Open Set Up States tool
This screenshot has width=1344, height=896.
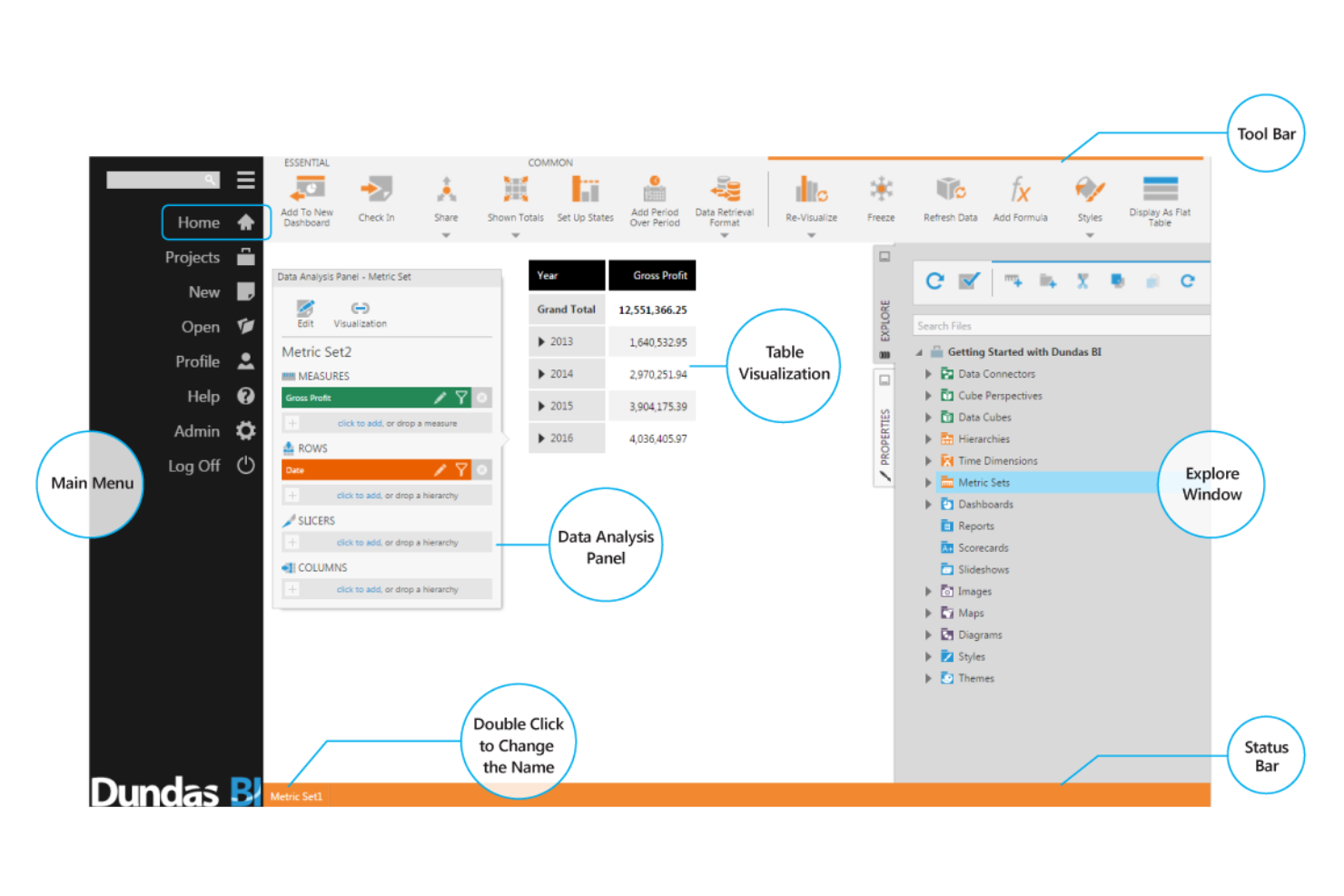(x=586, y=195)
